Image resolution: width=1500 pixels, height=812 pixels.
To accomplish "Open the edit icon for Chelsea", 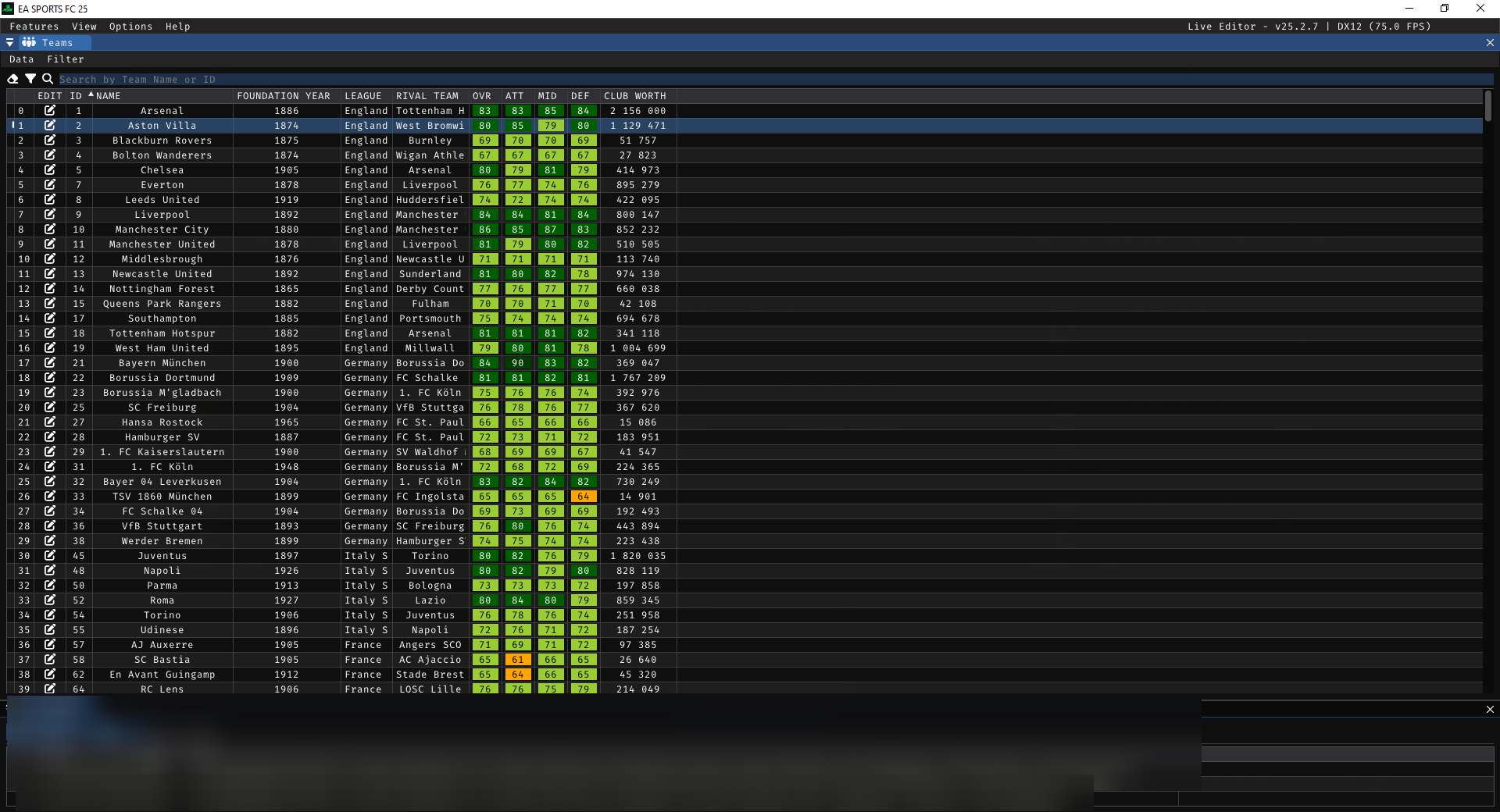I will tap(50, 170).
